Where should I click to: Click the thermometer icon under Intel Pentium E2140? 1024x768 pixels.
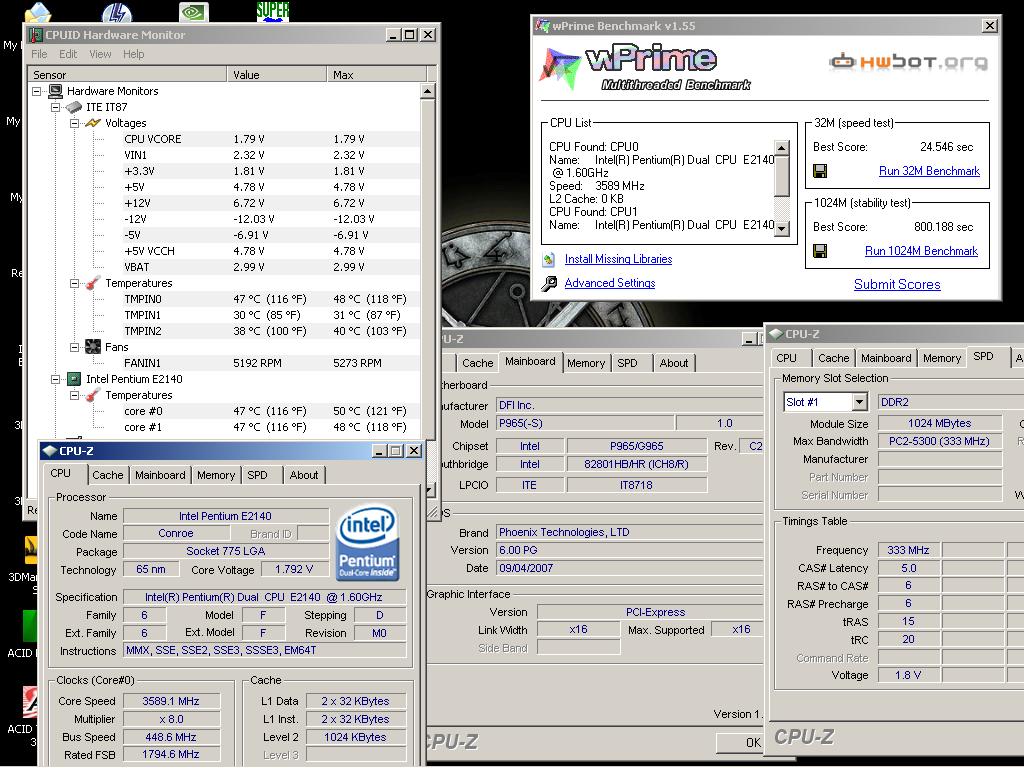[93, 395]
